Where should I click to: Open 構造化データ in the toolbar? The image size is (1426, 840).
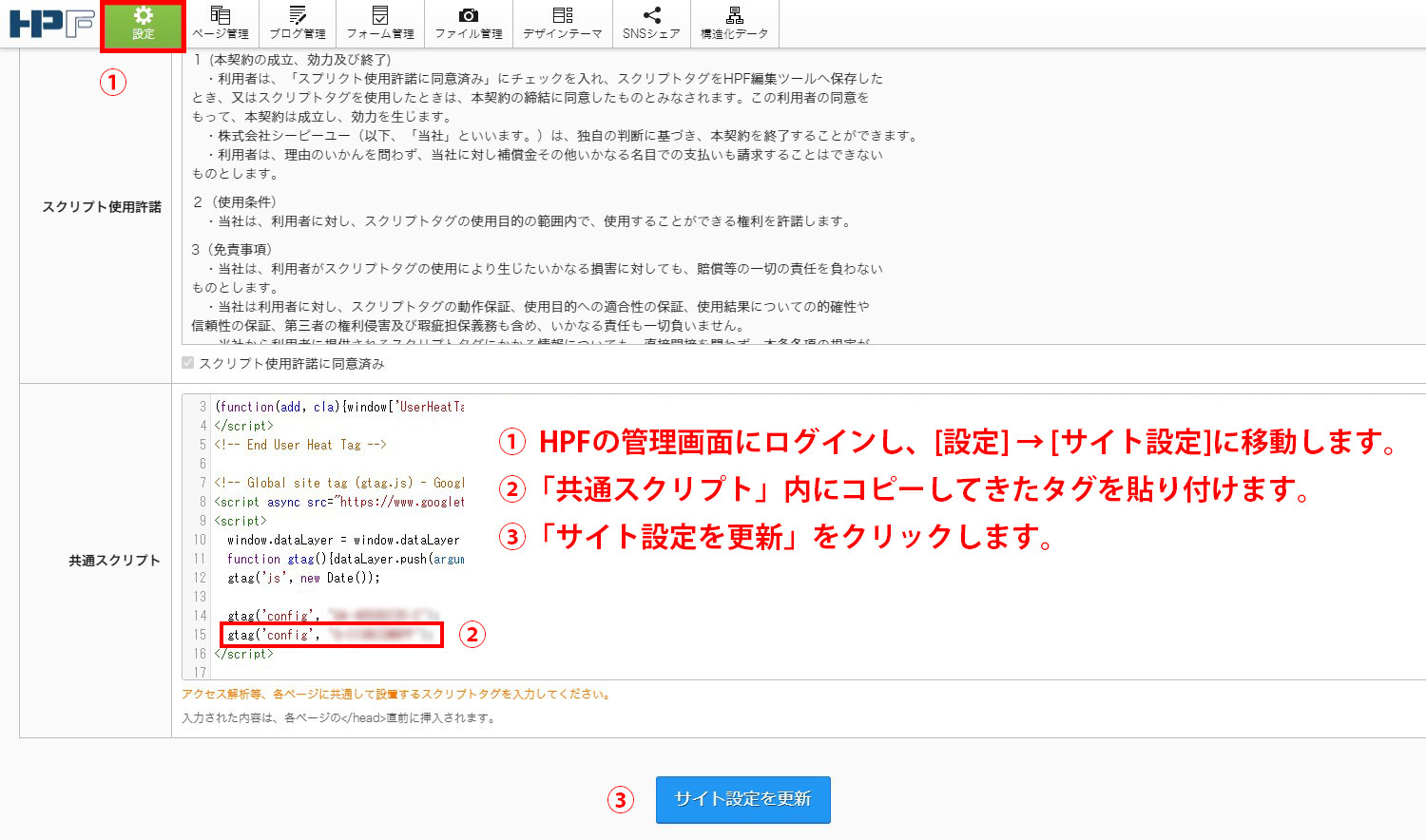[x=735, y=24]
